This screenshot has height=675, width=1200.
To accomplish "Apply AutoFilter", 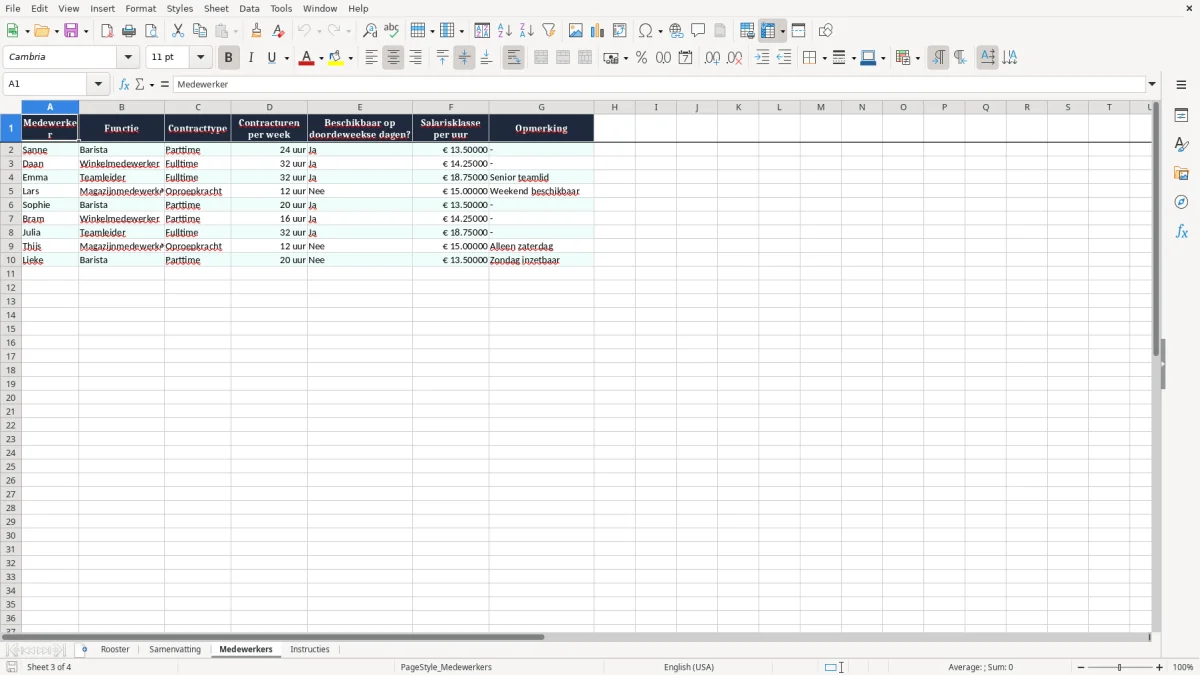I will point(549,31).
